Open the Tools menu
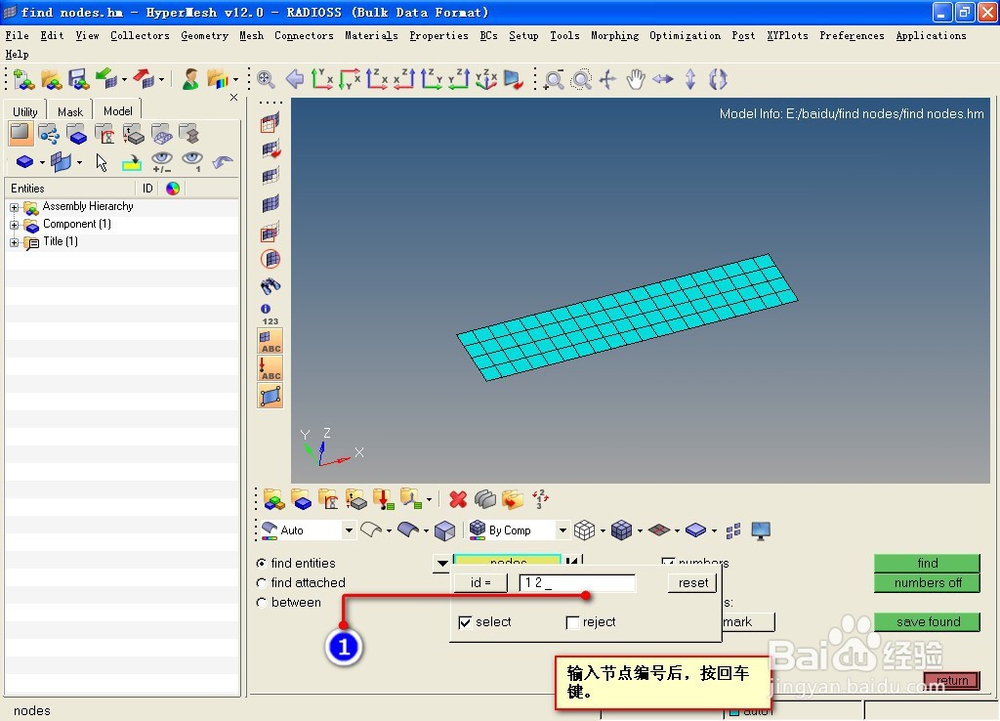The image size is (1000, 721). (x=564, y=36)
